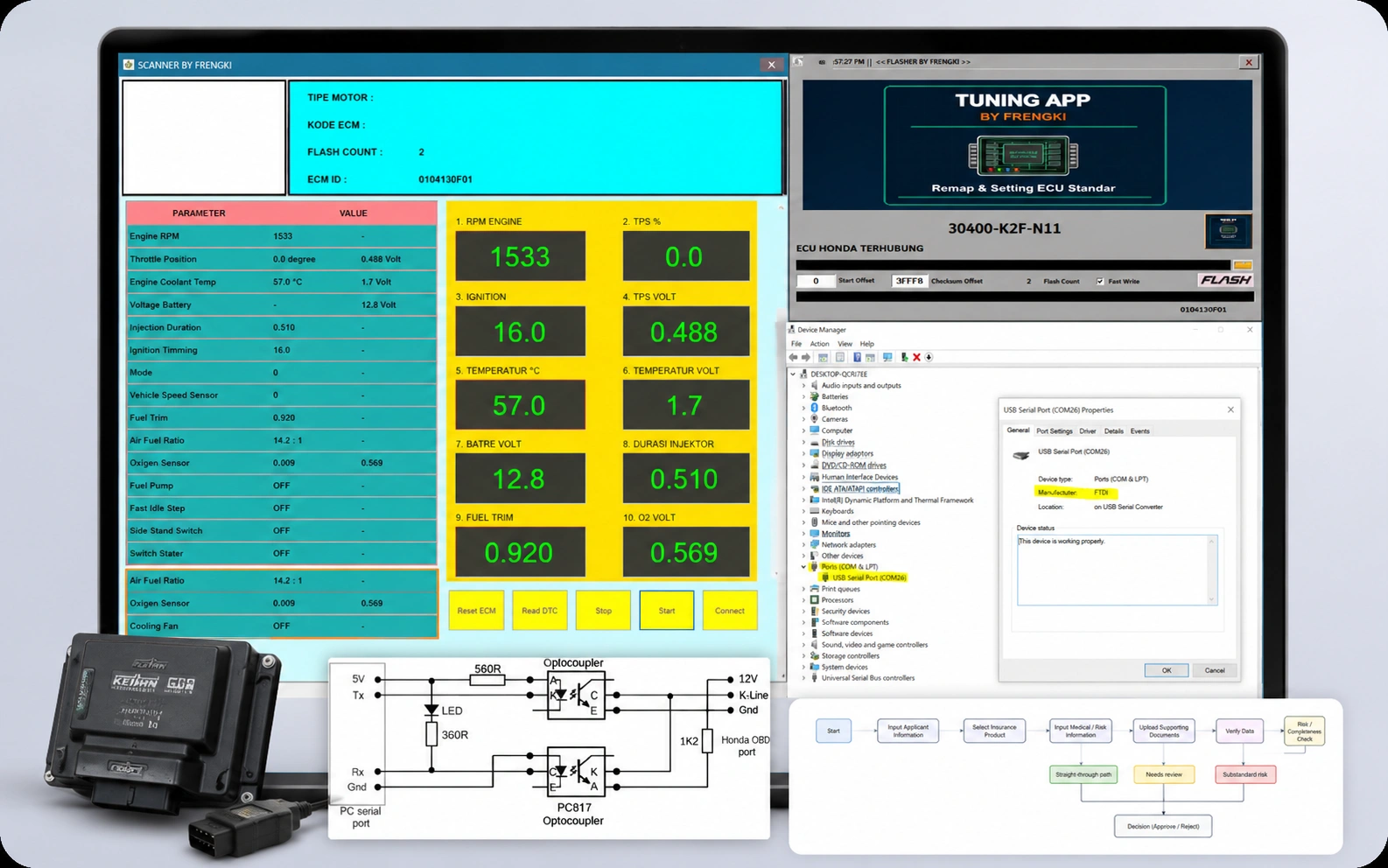This screenshot has height=868, width=1388.
Task: Switch to the Details tab
Action: click(x=1114, y=431)
